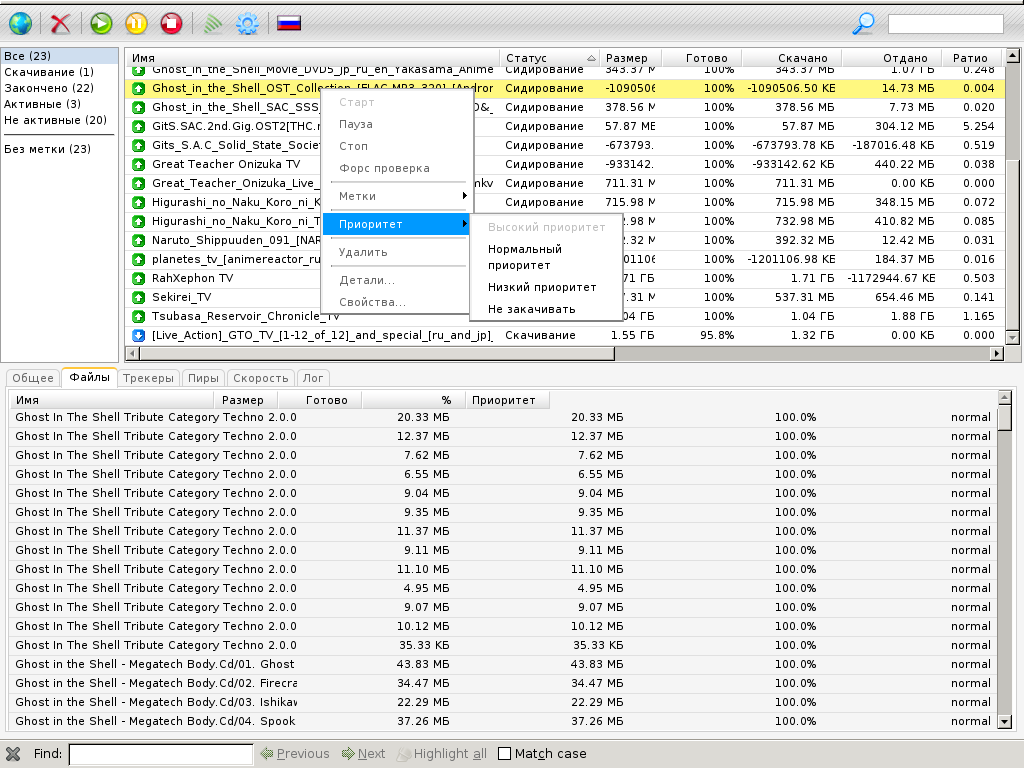Open settings via the blue gear icon
This screenshot has height=768, width=1024.
(248, 24)
